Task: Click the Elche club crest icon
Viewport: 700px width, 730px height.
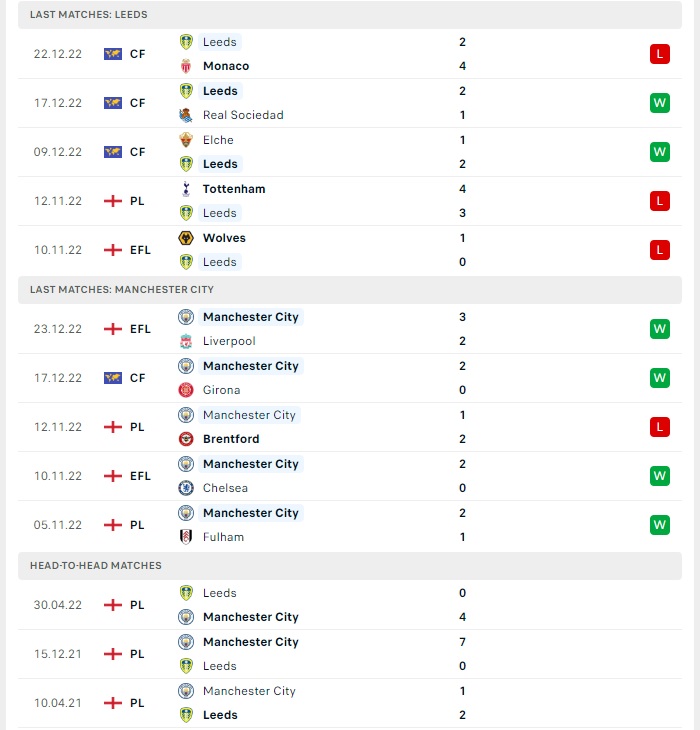Action: pos(186,140)
